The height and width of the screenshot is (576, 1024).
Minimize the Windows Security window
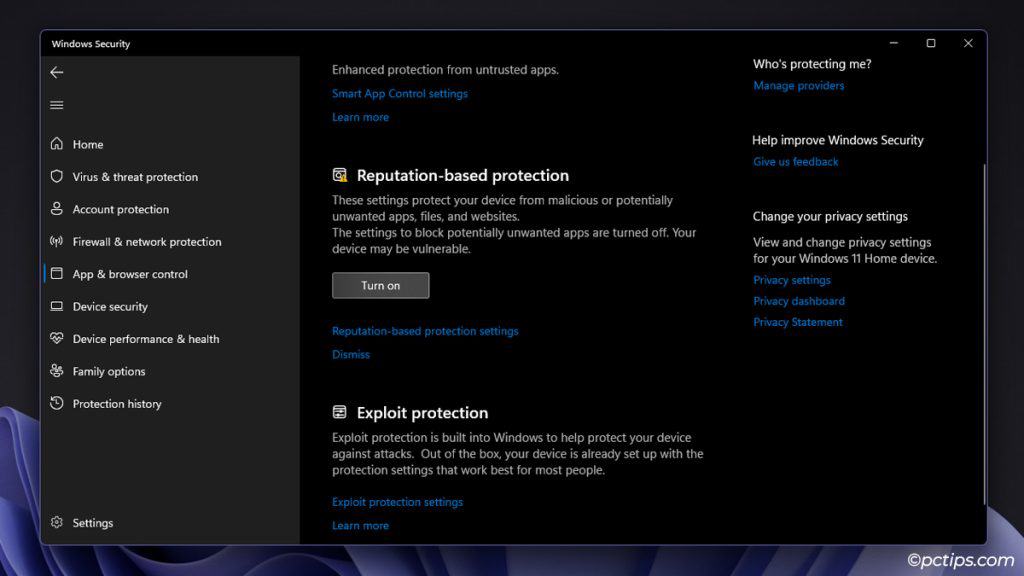pyautogui.click(x=893, y=43)
